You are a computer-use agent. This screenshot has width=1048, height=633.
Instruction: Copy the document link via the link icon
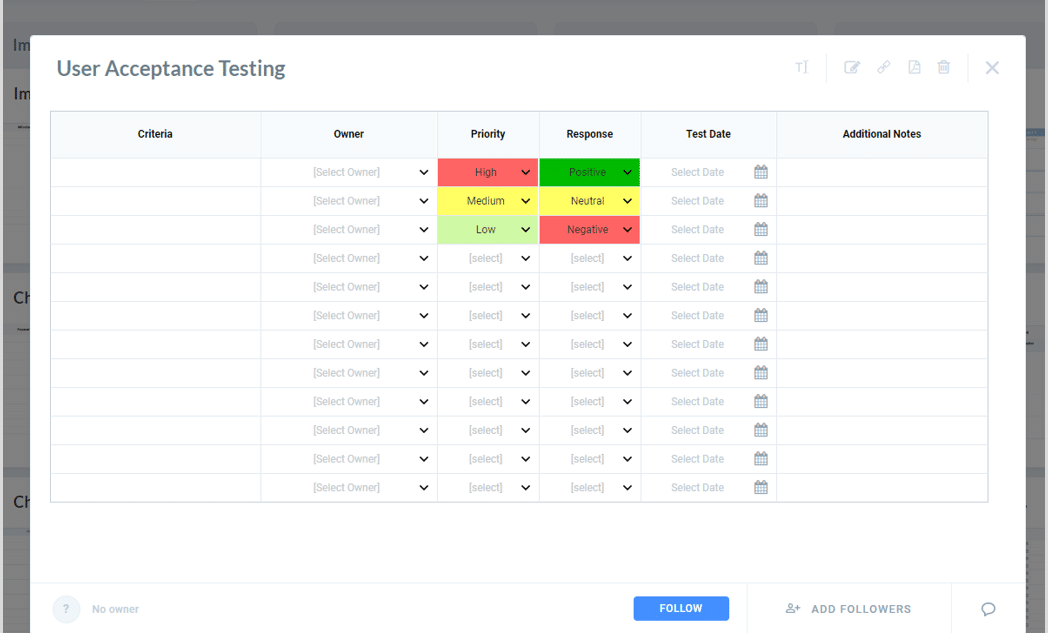pyautogui.click(x=883, y=67)
